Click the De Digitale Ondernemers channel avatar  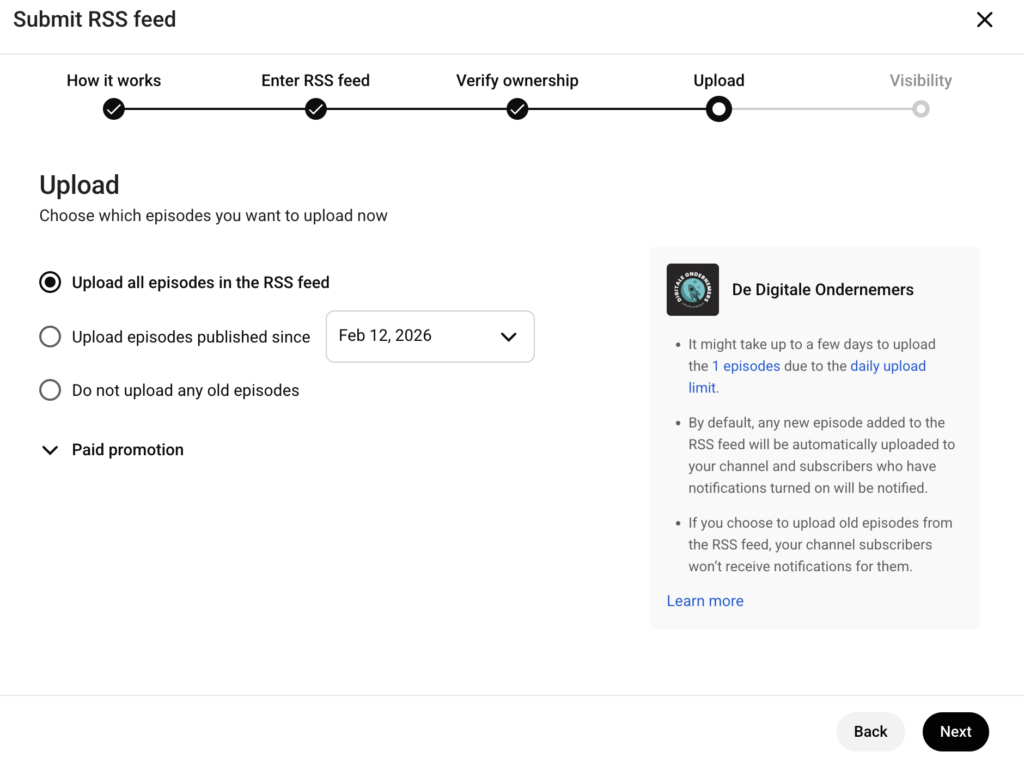click(692, 289)
